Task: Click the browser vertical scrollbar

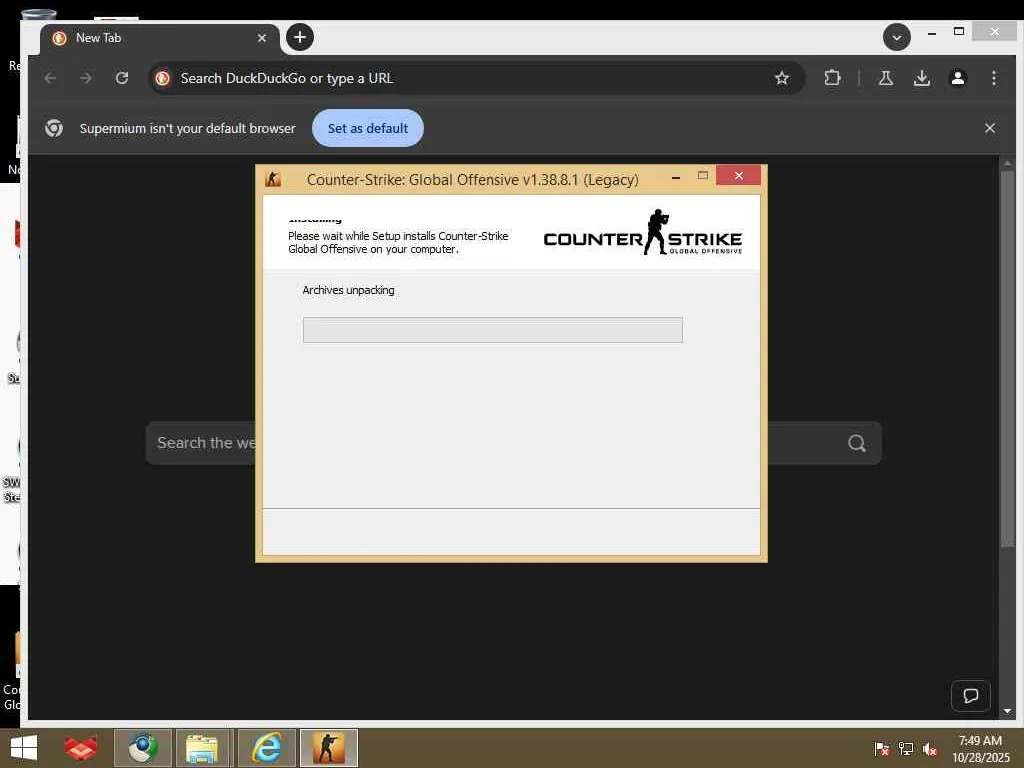Action: [1007, 358]
